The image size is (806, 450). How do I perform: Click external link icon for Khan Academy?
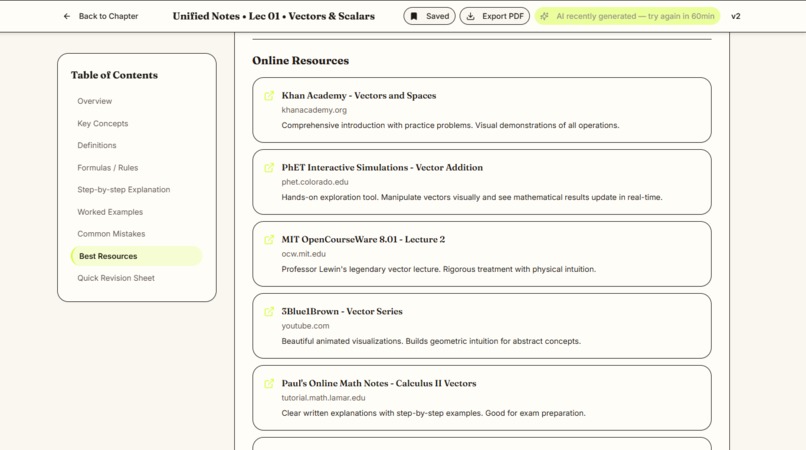(x=269, y=96)
